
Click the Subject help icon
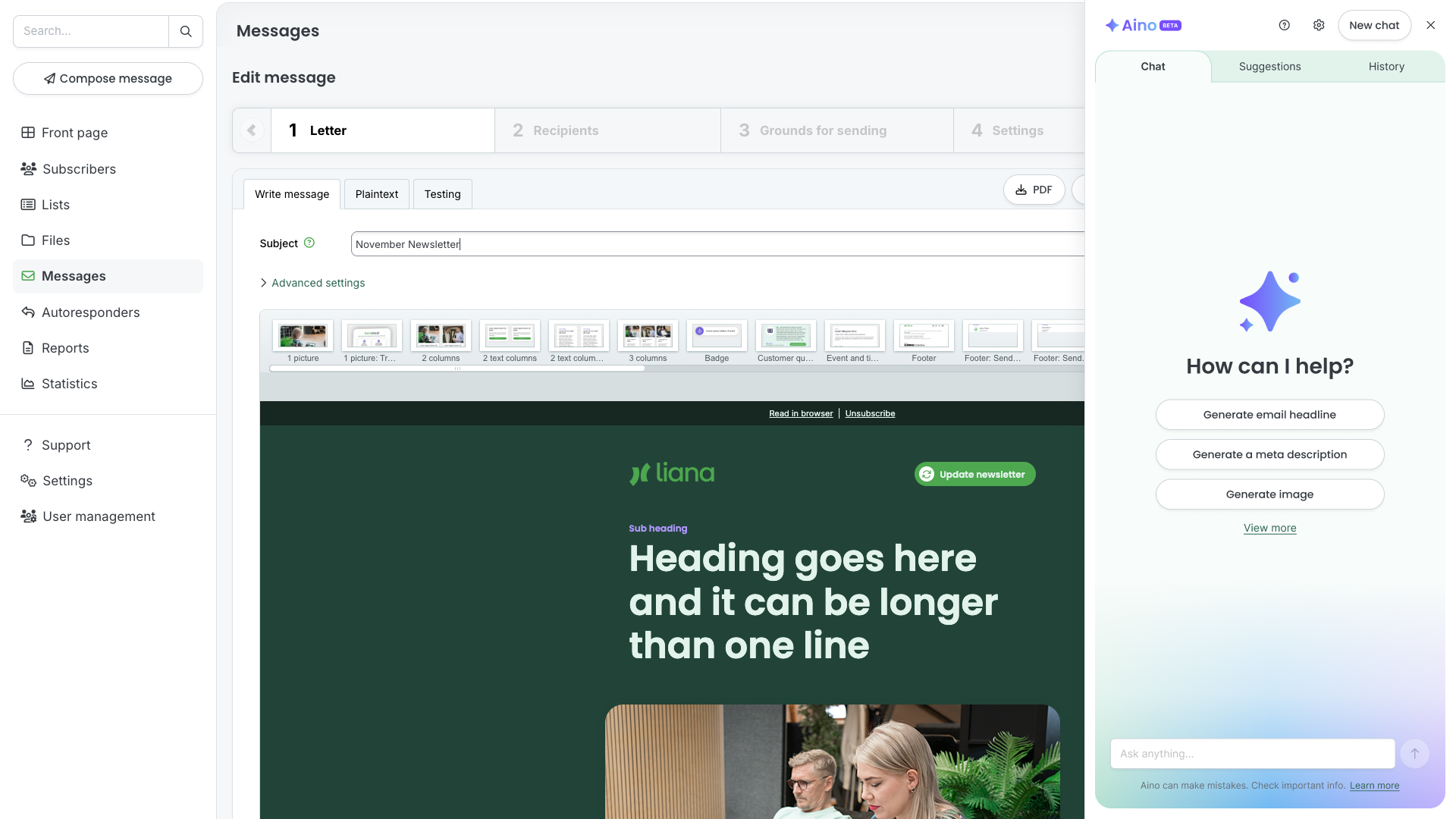tap(309, 243)
